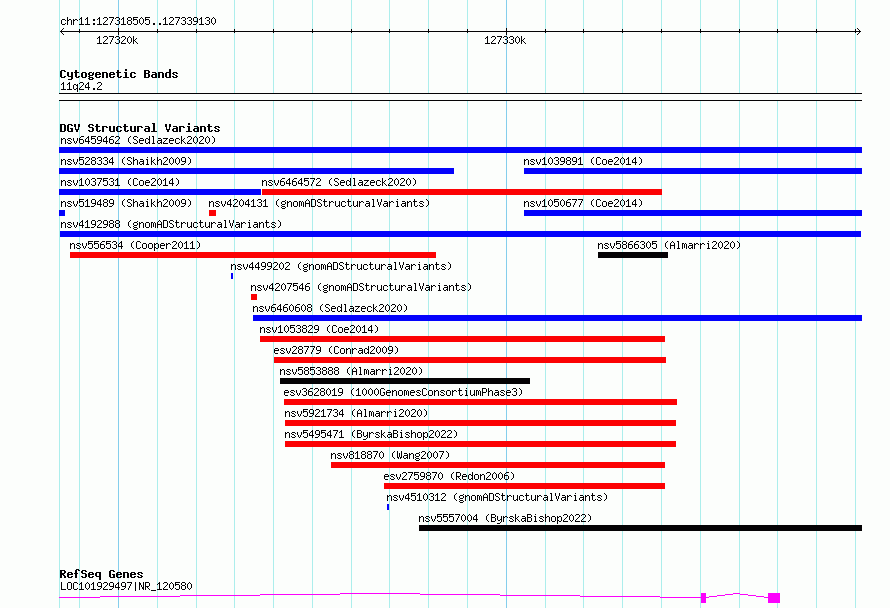Open the esv28779 (Conrad2009) label
This screenshot has height=608, width=890.
click(336, 350)
